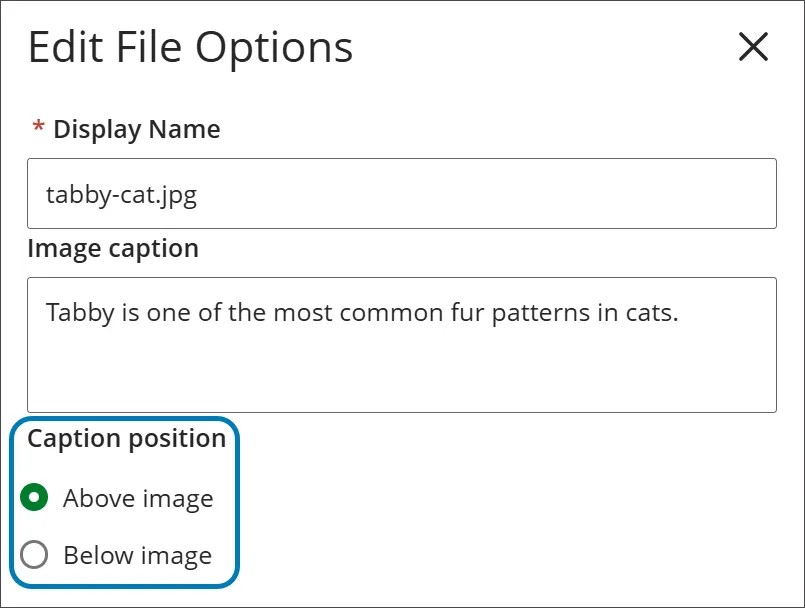Click the empty Below image radio circle
805x608 pixels.
coord(36,555)
